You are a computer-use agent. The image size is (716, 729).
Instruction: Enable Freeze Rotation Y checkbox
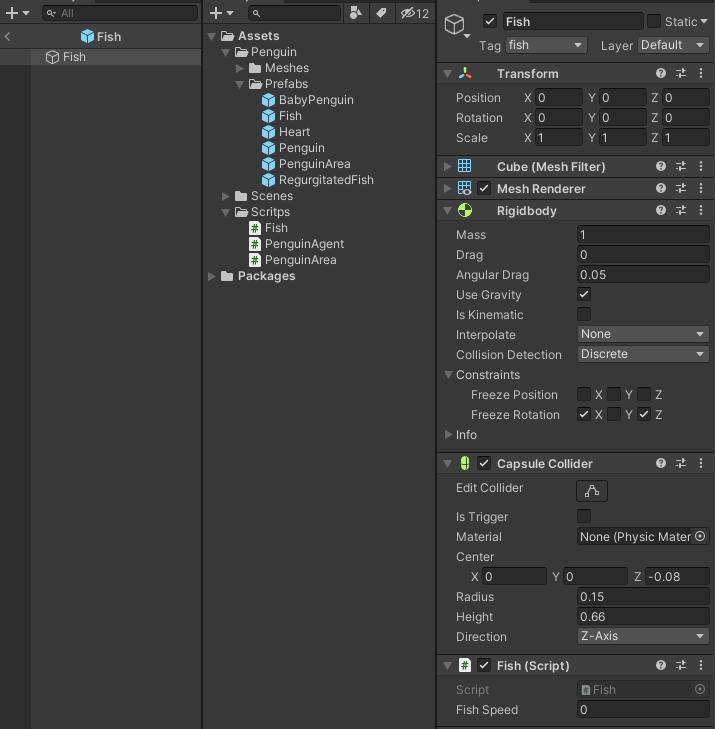coord(614,414)
